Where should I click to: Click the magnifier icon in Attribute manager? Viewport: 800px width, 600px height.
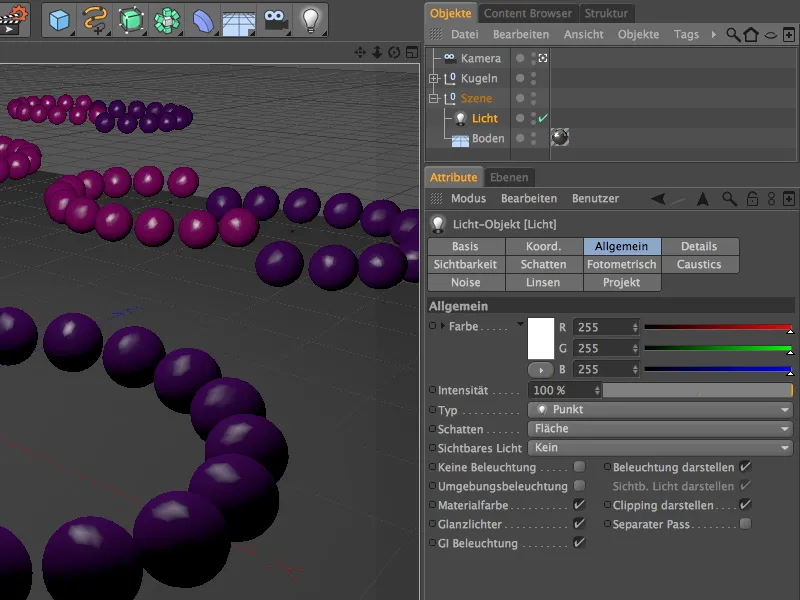729,198
